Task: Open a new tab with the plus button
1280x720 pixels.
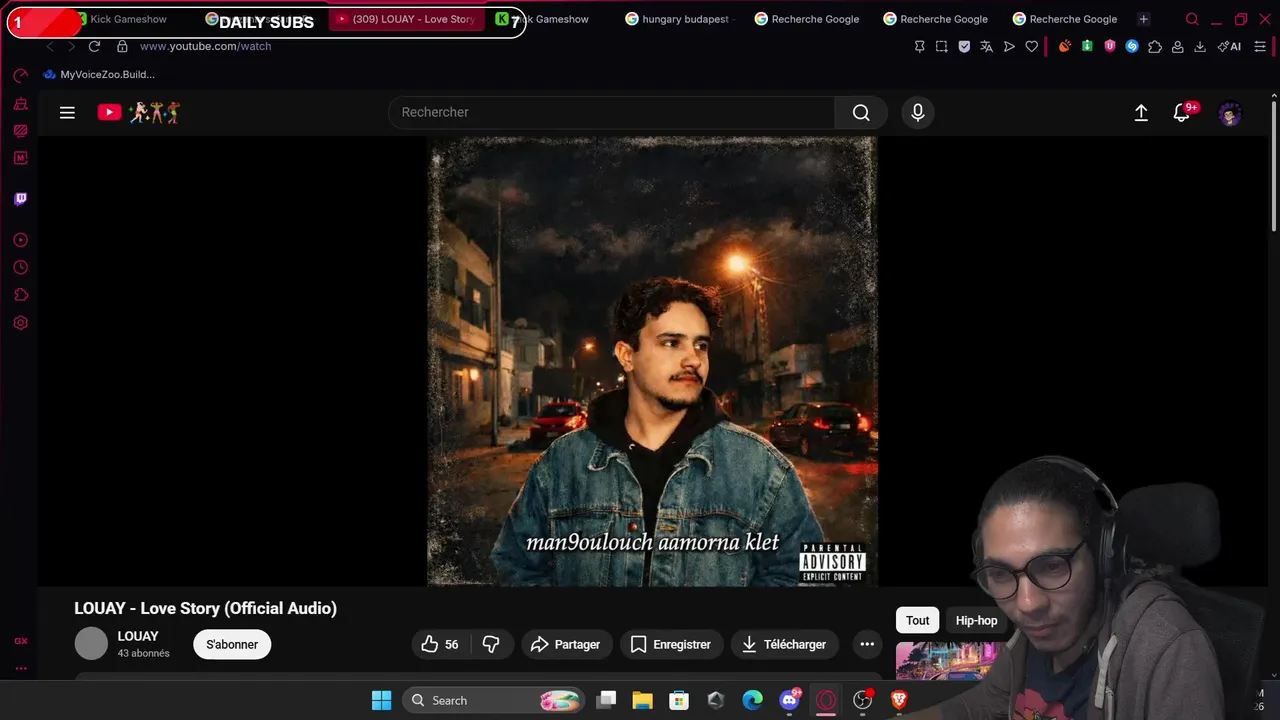Action: [1143, 19]
